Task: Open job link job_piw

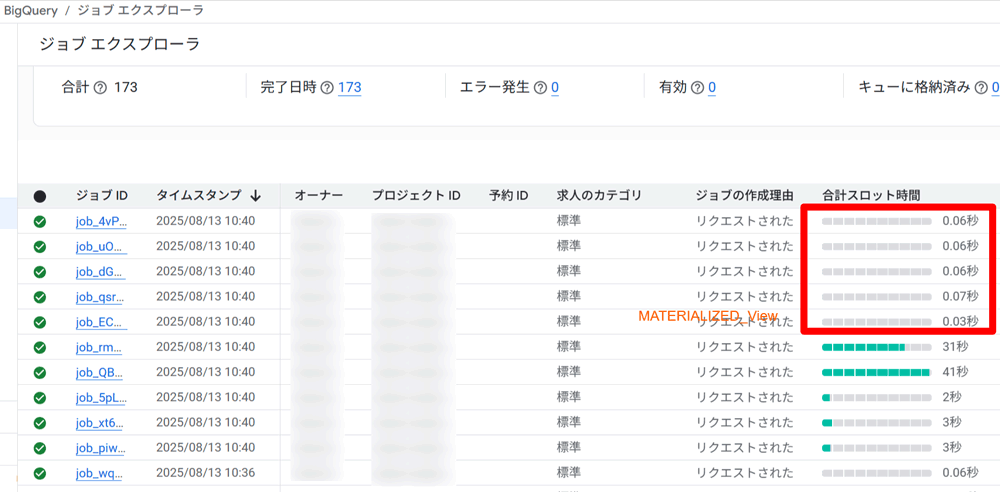Action: coord(101,448)
